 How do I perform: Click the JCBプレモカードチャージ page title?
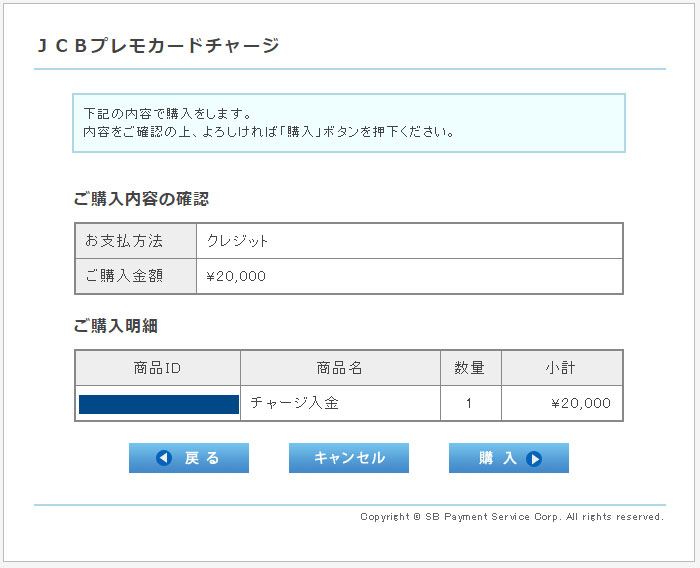pyautogui.click(x=158, y=46)
